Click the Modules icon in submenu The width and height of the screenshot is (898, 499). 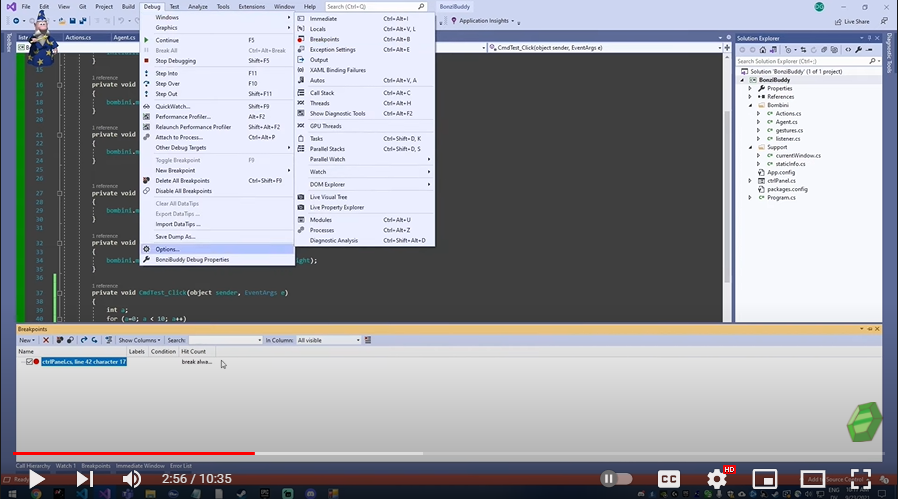tap(301, 220)
